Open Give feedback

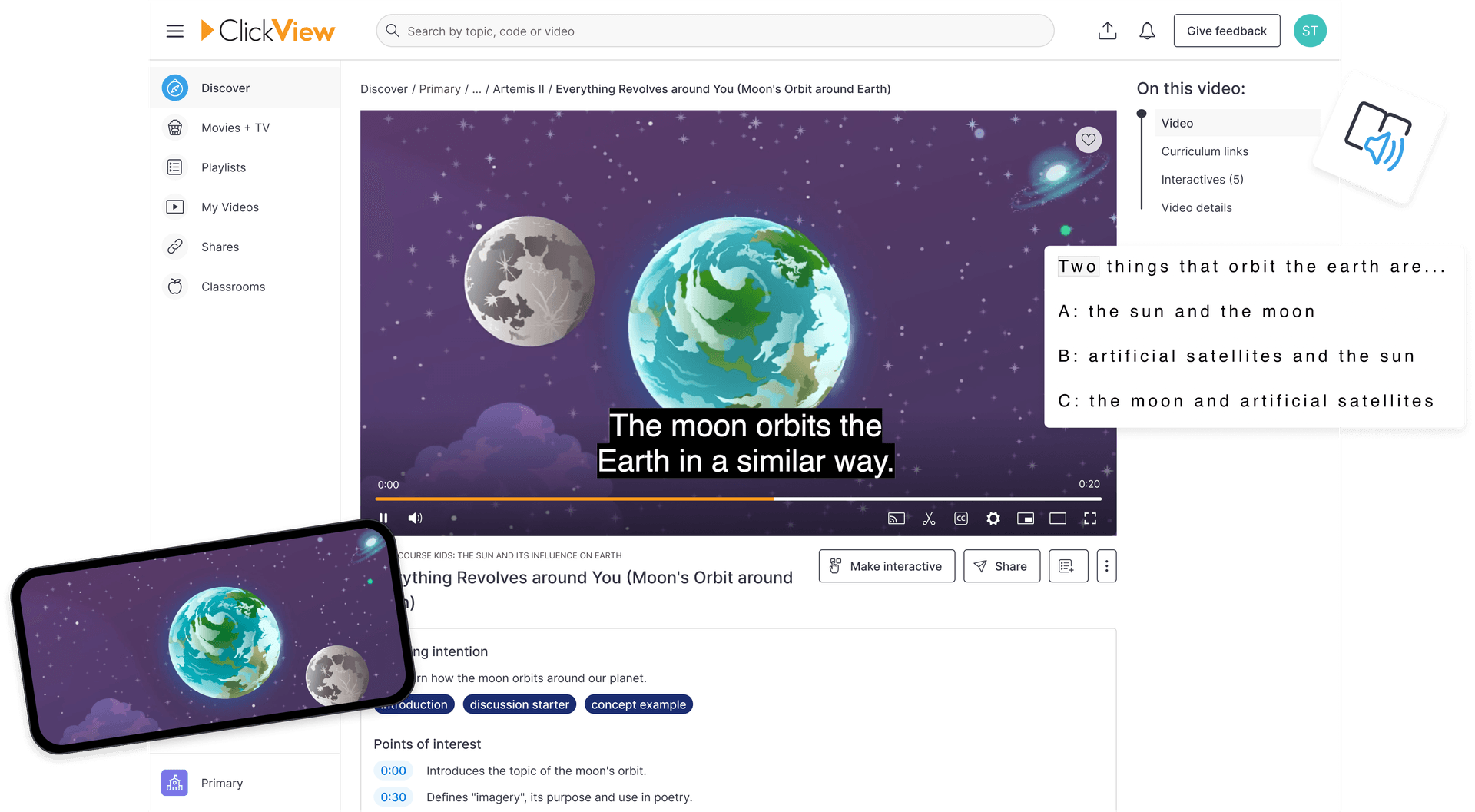click(x=1226, y=30)
